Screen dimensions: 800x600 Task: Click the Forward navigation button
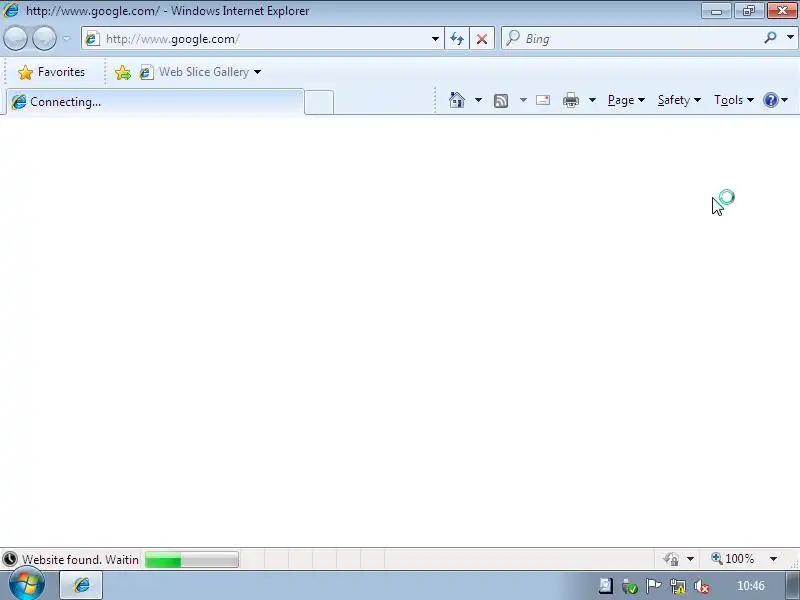click(44, 39)
